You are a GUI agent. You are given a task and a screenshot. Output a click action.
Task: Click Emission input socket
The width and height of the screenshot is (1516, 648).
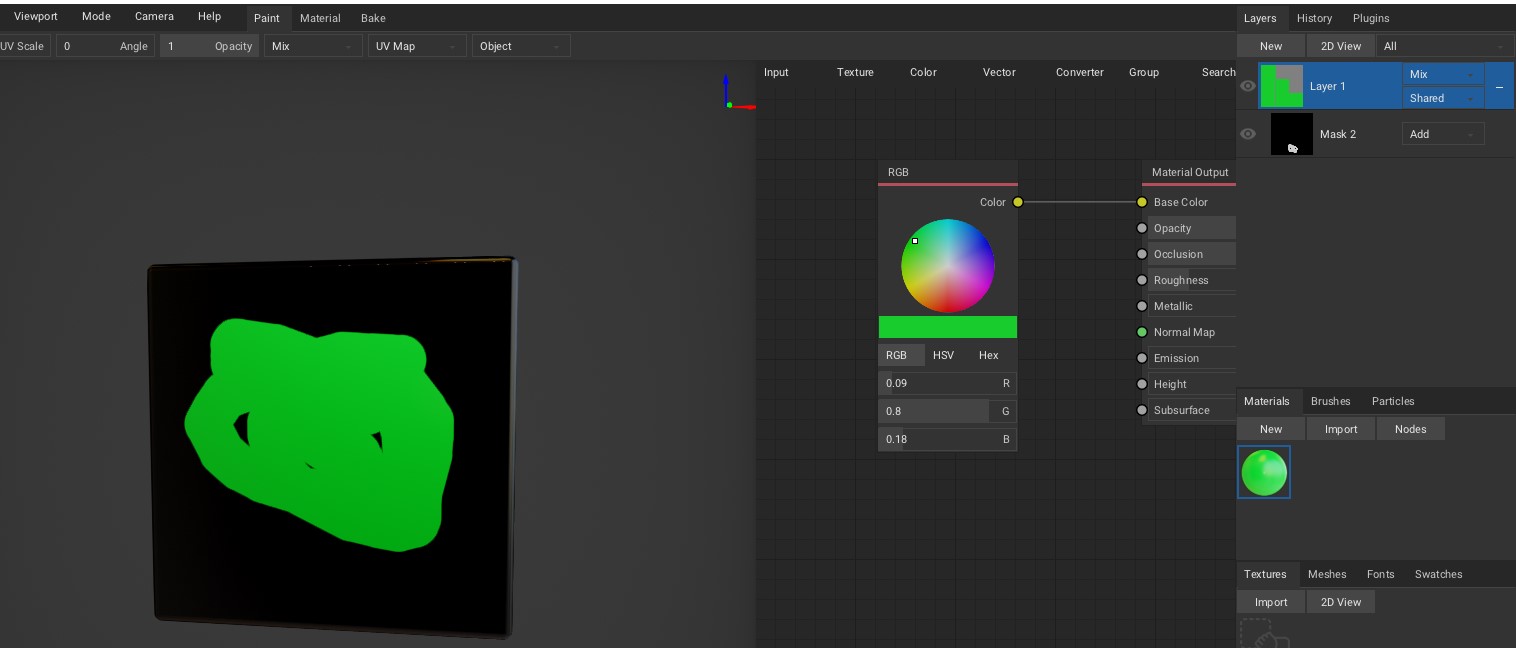pos(1142,358)
